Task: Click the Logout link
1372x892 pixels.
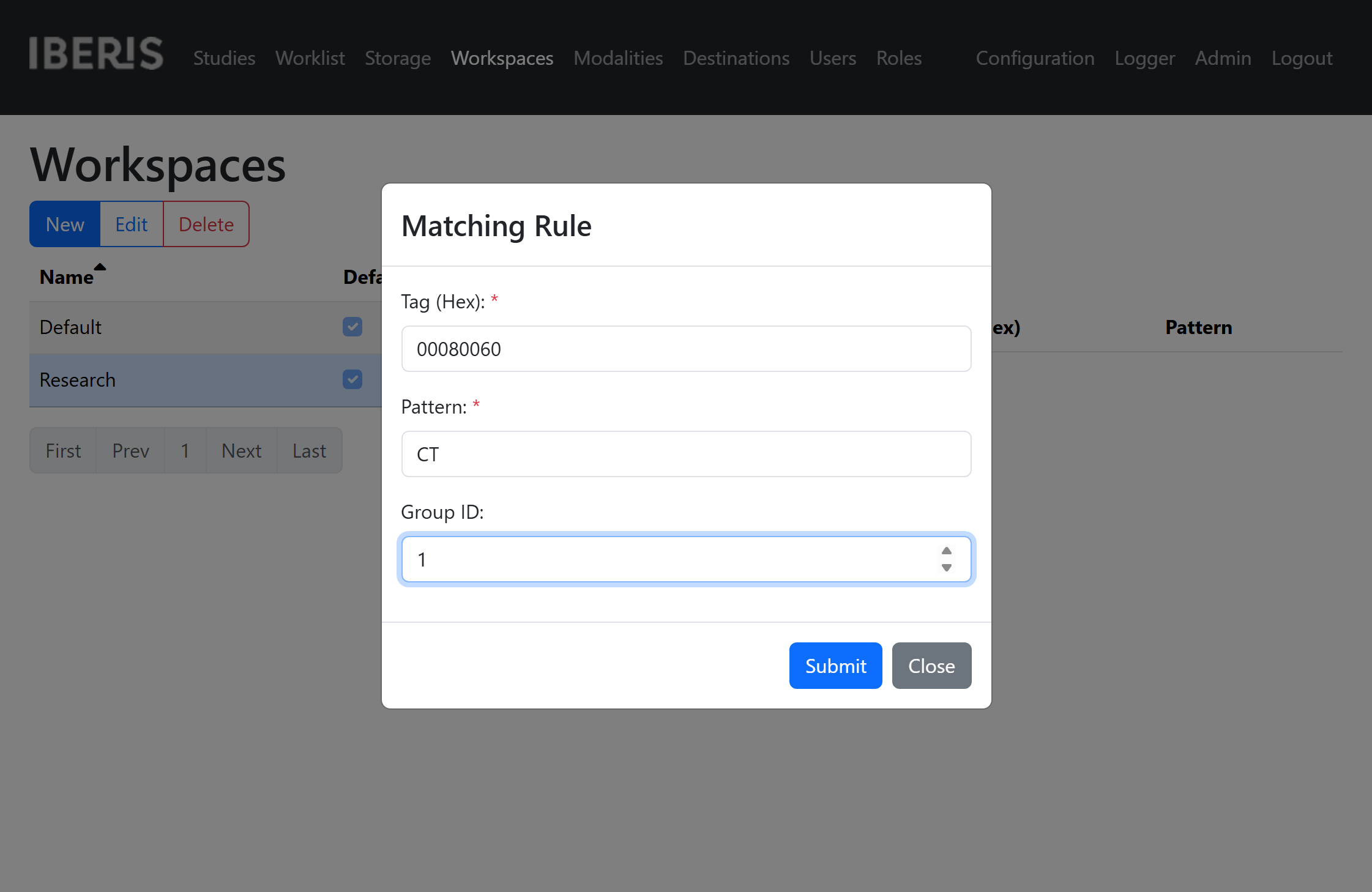Action: click(1302, 58)
